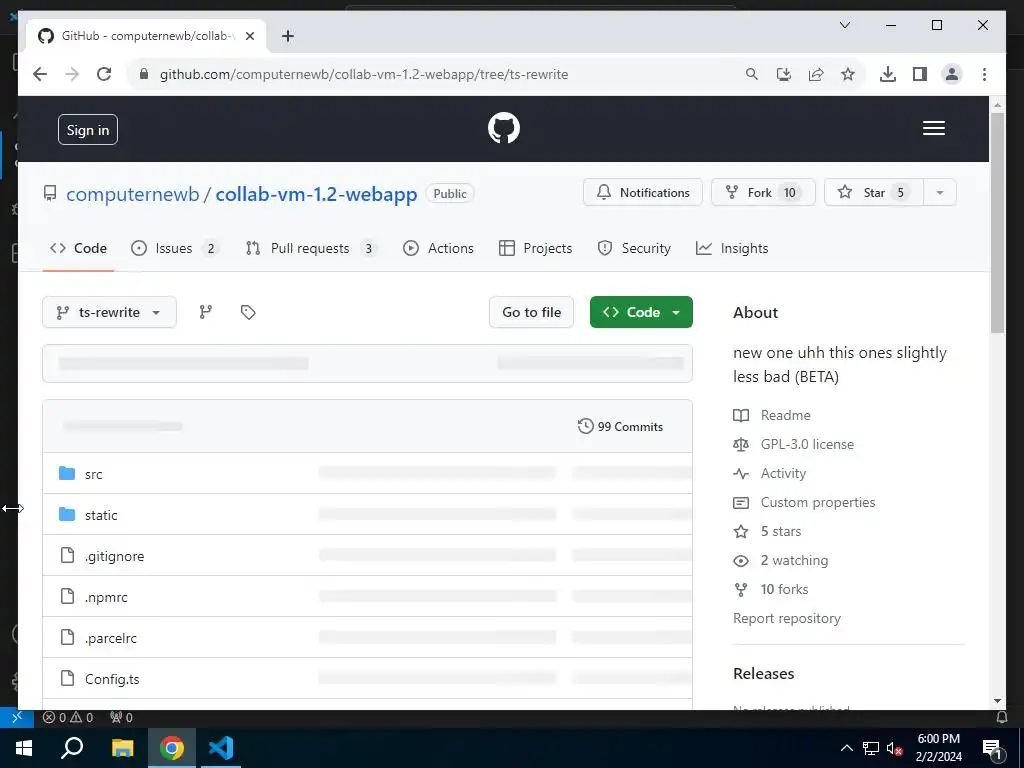The image size is (1024, 768).
Task: Open Chrome three-dot menu
Action: click(x=984, y=74)
